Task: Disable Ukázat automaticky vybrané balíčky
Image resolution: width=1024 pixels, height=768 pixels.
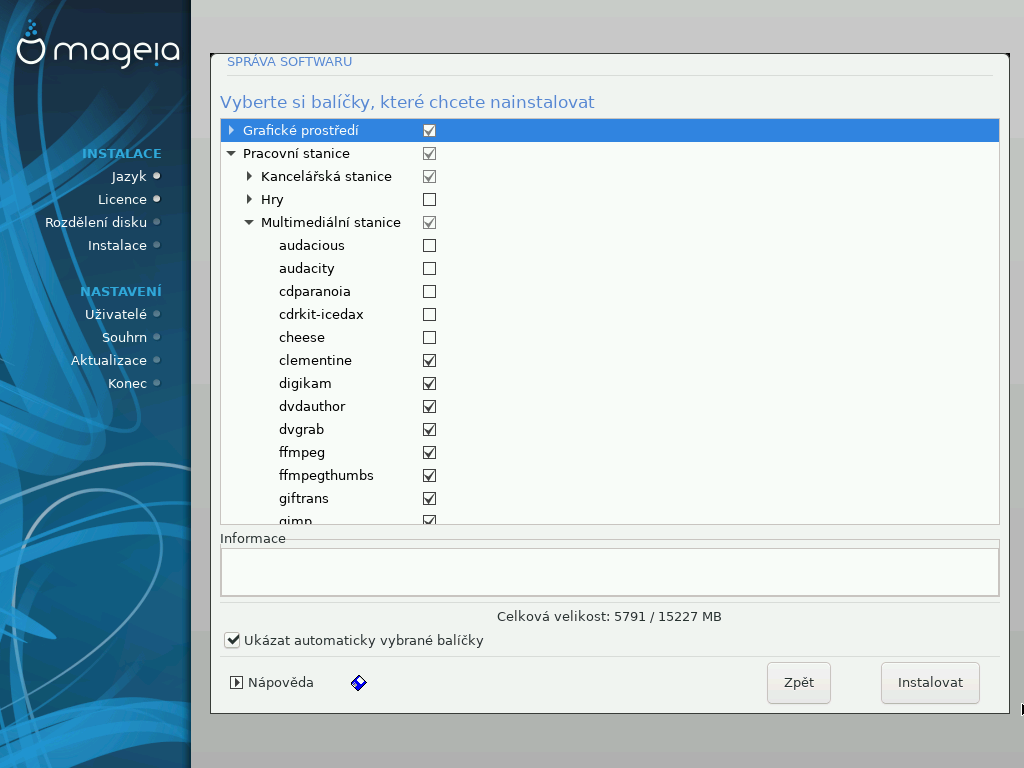Action: (232, 640)
